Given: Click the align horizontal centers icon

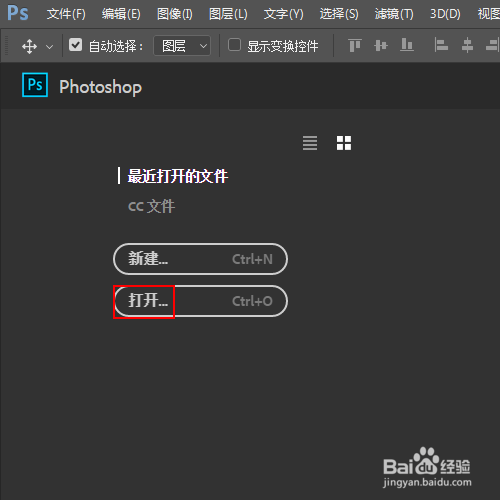Looking at the screenshot, I should [x=467, y=45].
